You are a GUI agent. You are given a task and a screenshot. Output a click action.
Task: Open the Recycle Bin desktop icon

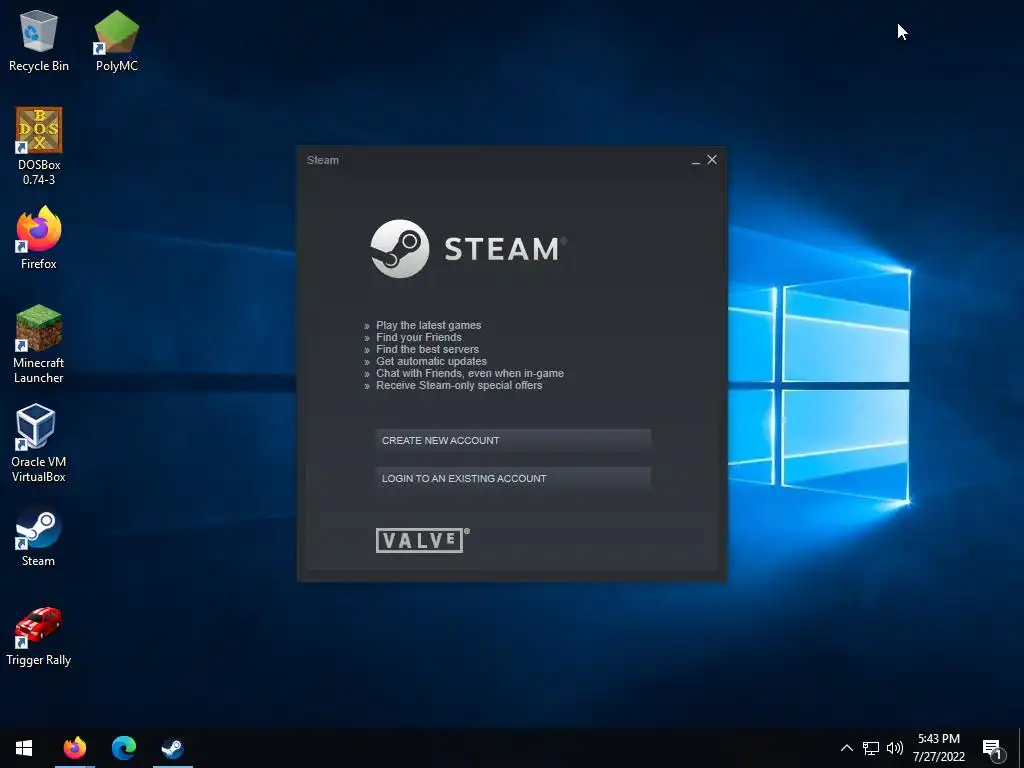(x=39, y=40)
